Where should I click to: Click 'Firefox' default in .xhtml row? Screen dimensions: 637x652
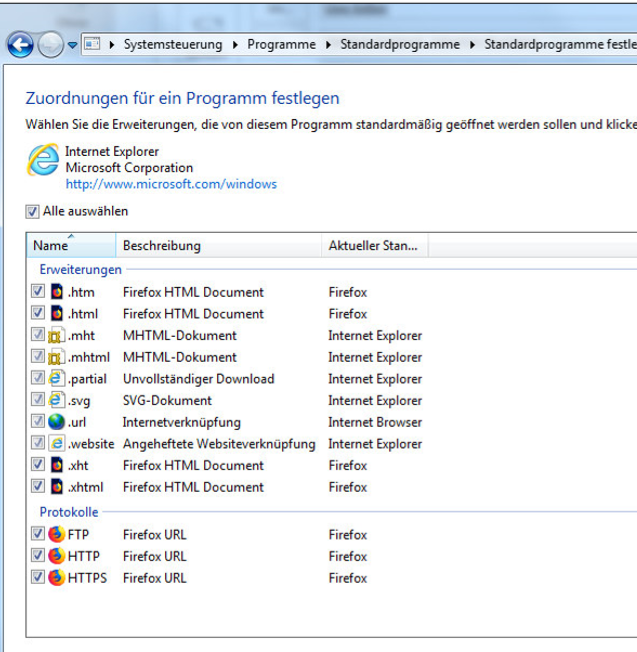pos(348,487)
